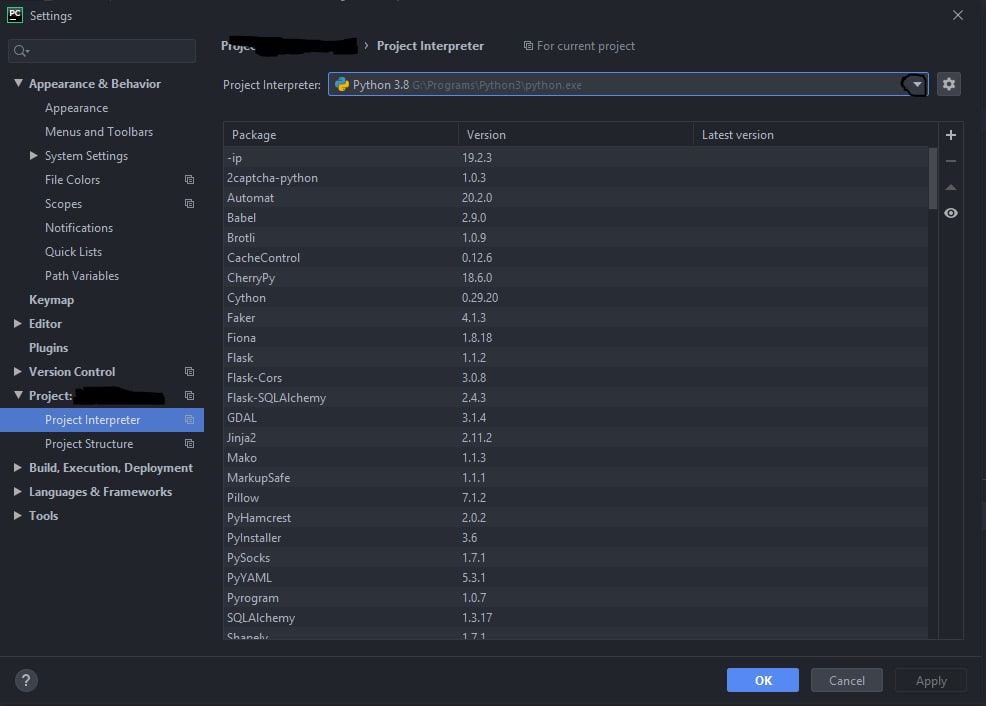The height and width of the screenshot is (706, 986).
Task: Open the Project Interpreter dropdown arrow
Action: click(917, 84)
